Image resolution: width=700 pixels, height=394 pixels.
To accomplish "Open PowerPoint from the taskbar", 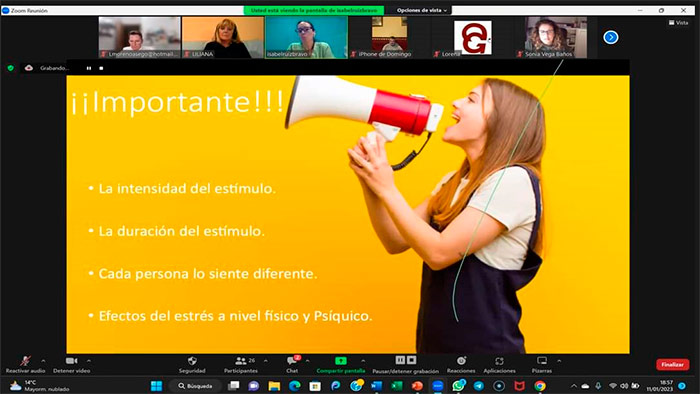I will [417, 386].
